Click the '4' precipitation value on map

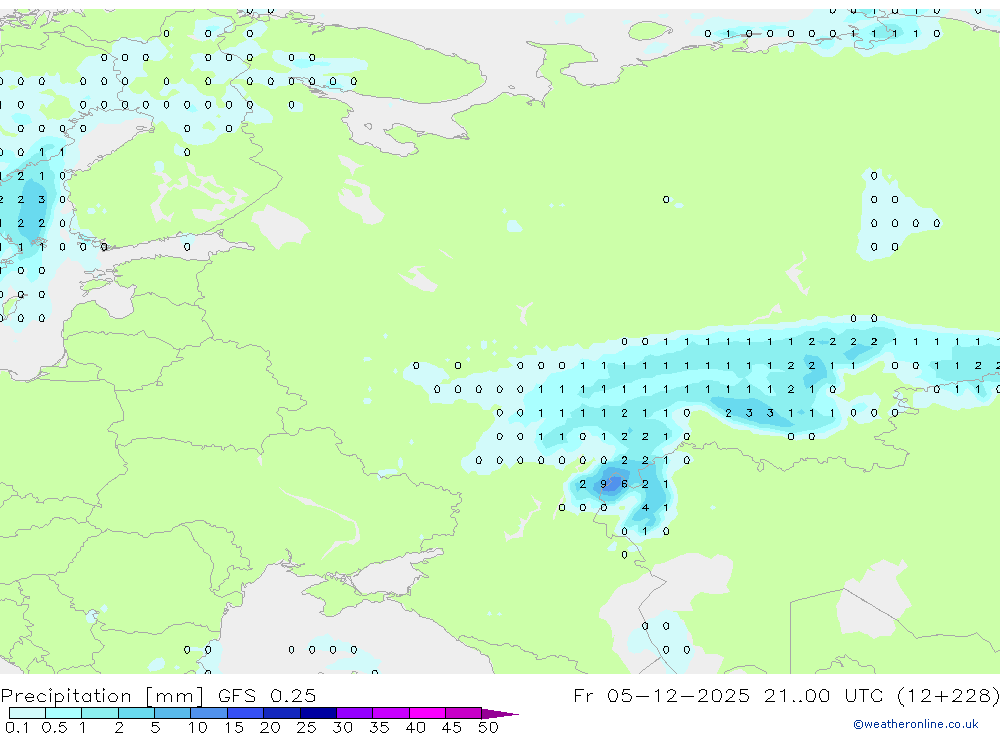pyautogui.click(x=645, y=508)
